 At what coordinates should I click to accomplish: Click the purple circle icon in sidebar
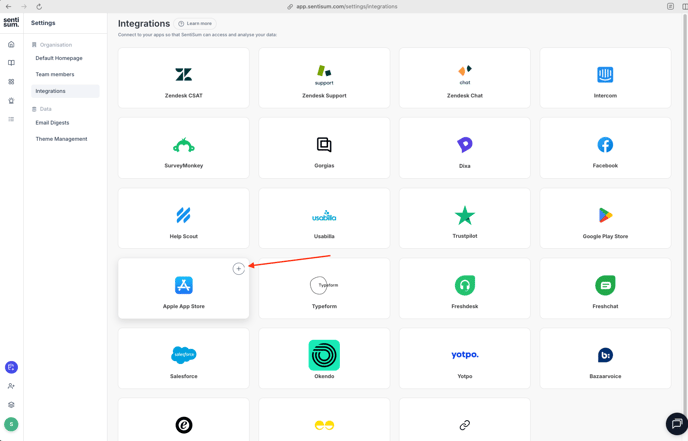(x=11, y=367)
